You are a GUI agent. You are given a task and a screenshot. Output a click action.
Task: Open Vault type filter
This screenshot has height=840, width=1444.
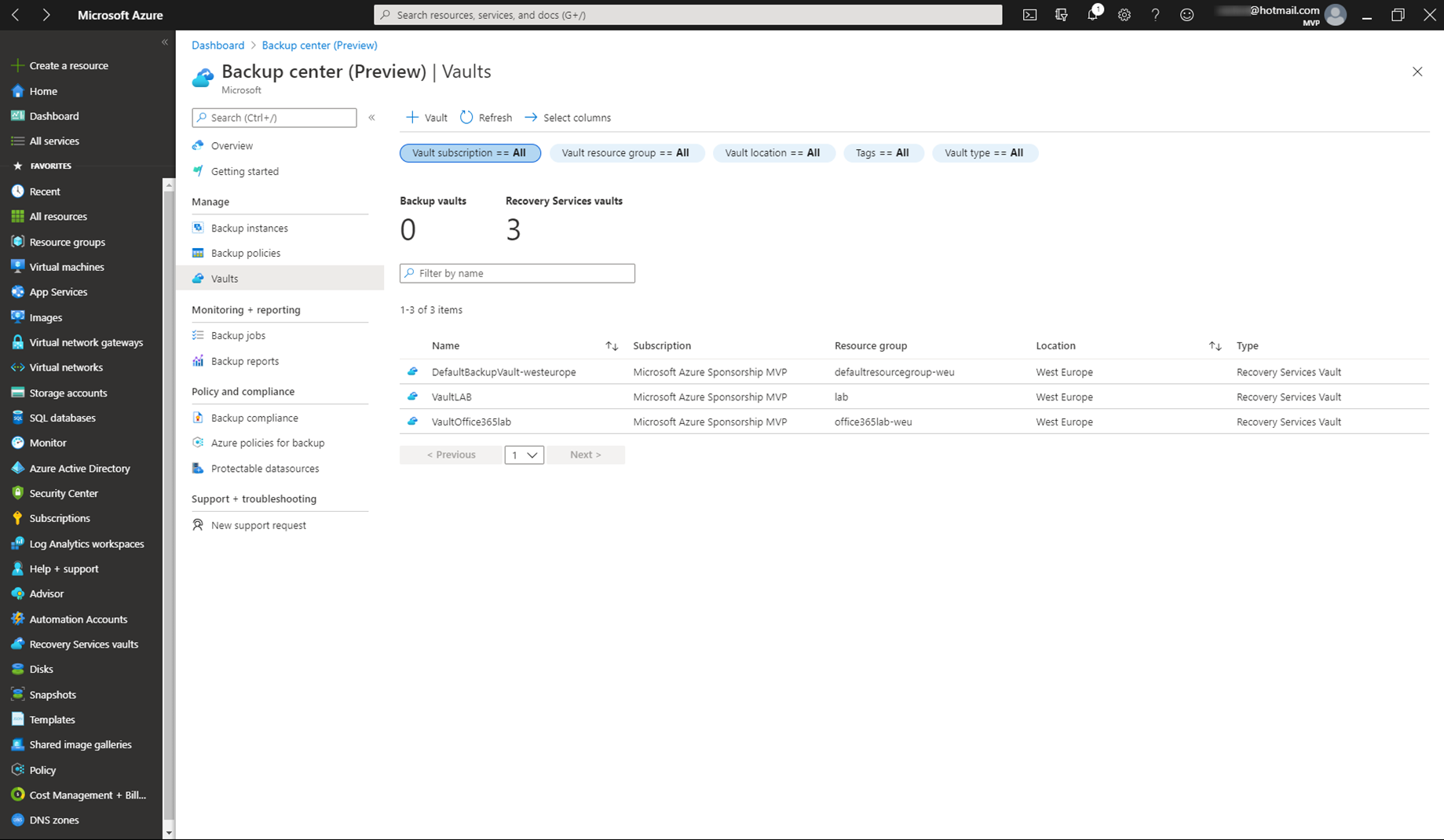[984, 153]
